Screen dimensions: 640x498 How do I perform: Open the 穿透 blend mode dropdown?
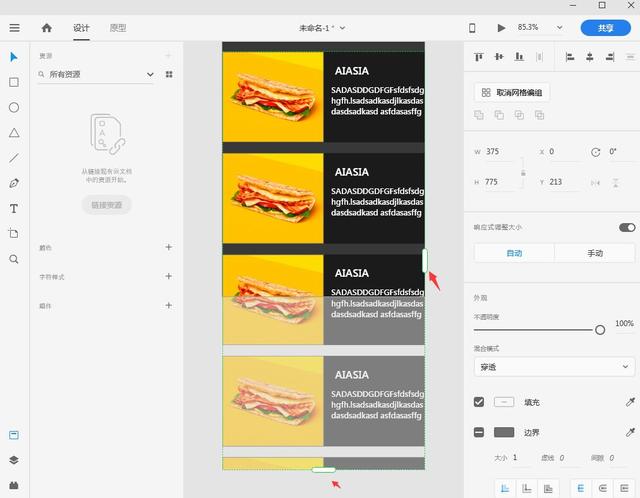(555, 367)
